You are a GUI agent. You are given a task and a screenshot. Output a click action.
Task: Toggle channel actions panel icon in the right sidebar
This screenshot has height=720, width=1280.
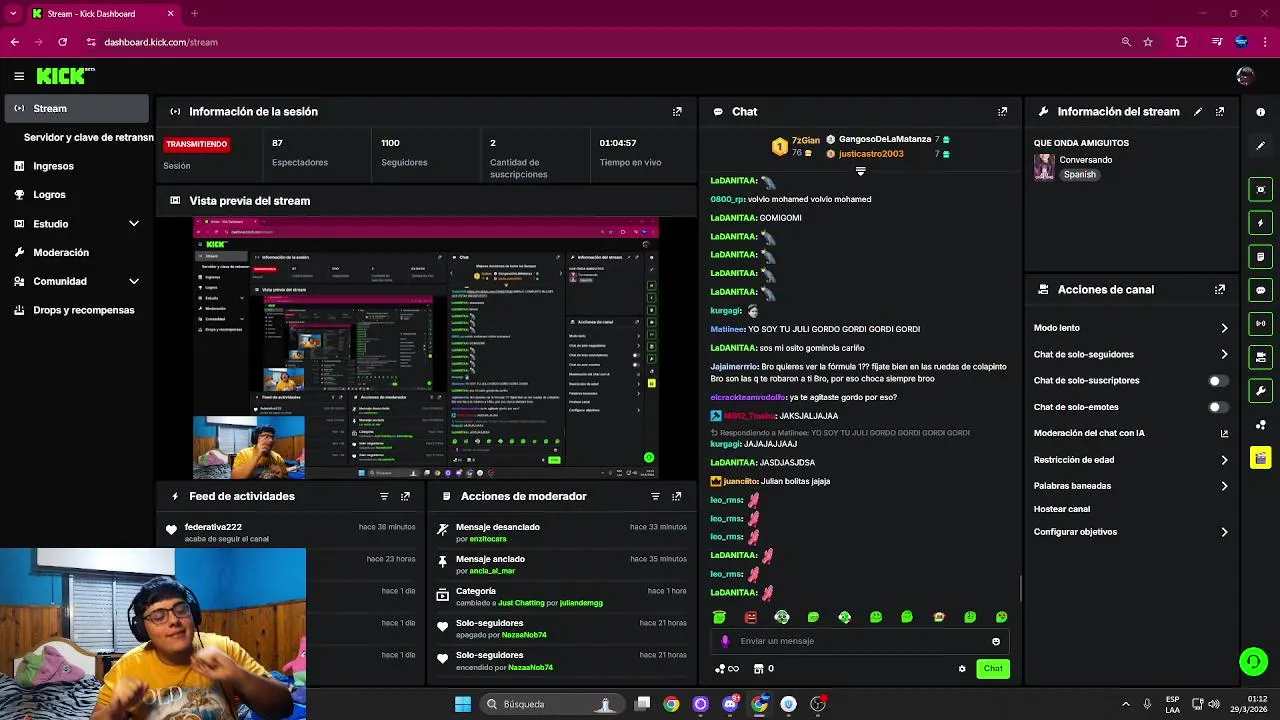pos(1260,357)
